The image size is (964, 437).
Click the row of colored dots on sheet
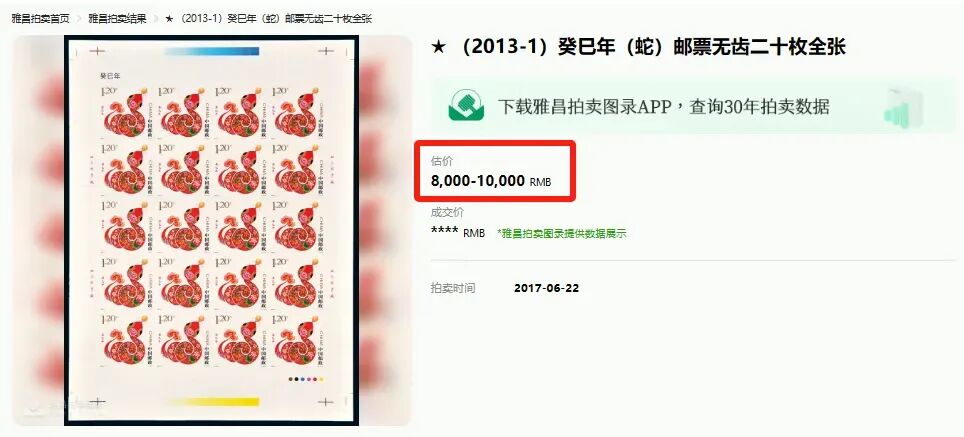pyautogui.click(x=306, y=379)
